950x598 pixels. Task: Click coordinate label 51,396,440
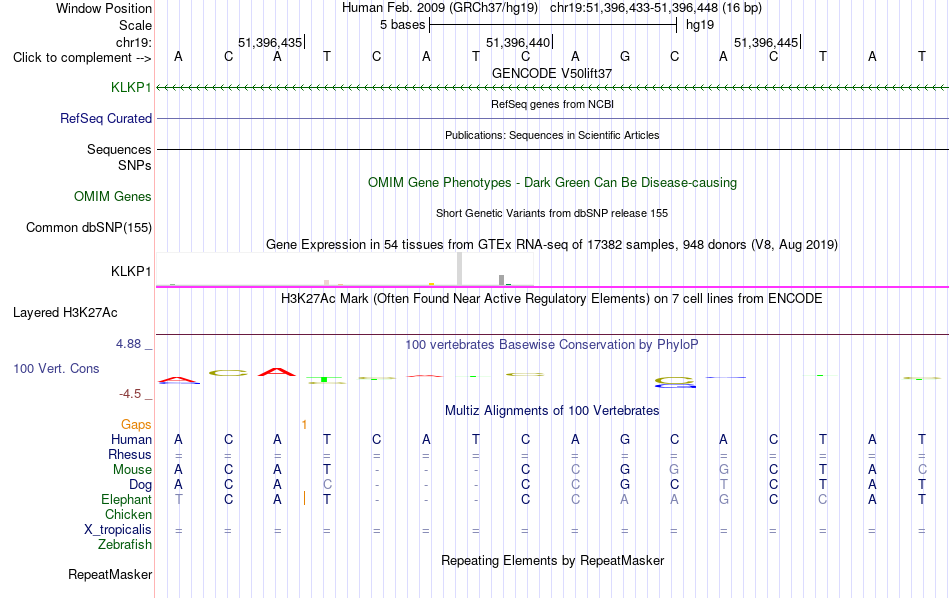coord(518,42)
